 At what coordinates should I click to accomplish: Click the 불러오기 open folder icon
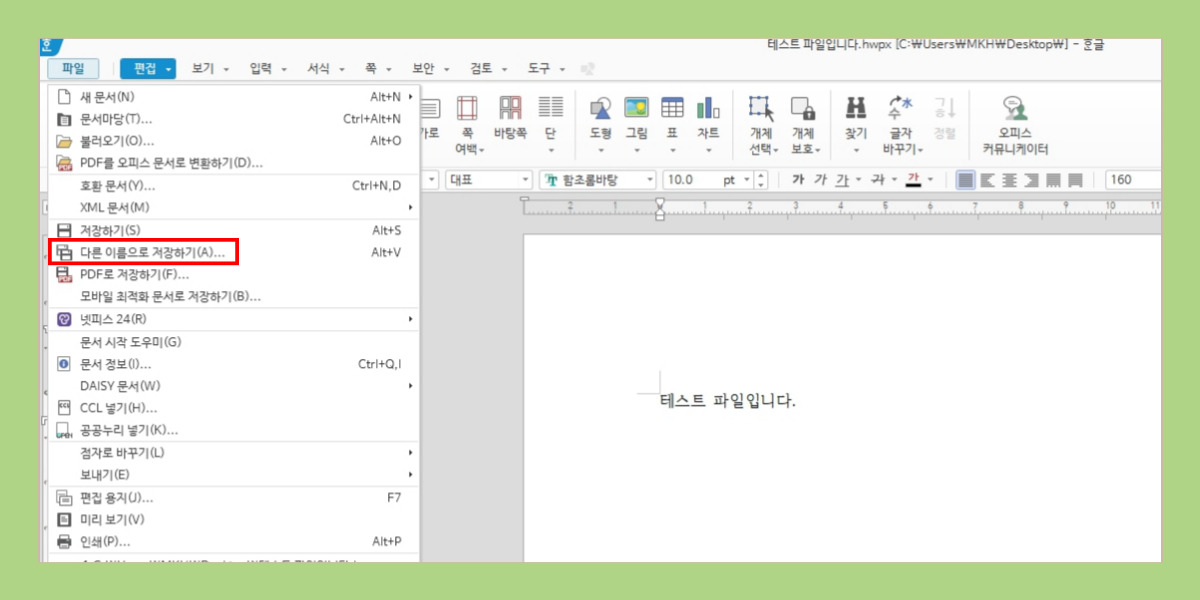(64, 141)
